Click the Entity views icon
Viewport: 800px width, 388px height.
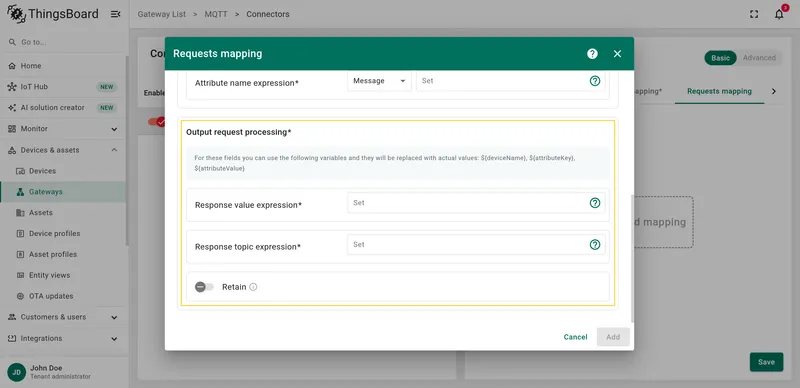[x=20, y=275]
